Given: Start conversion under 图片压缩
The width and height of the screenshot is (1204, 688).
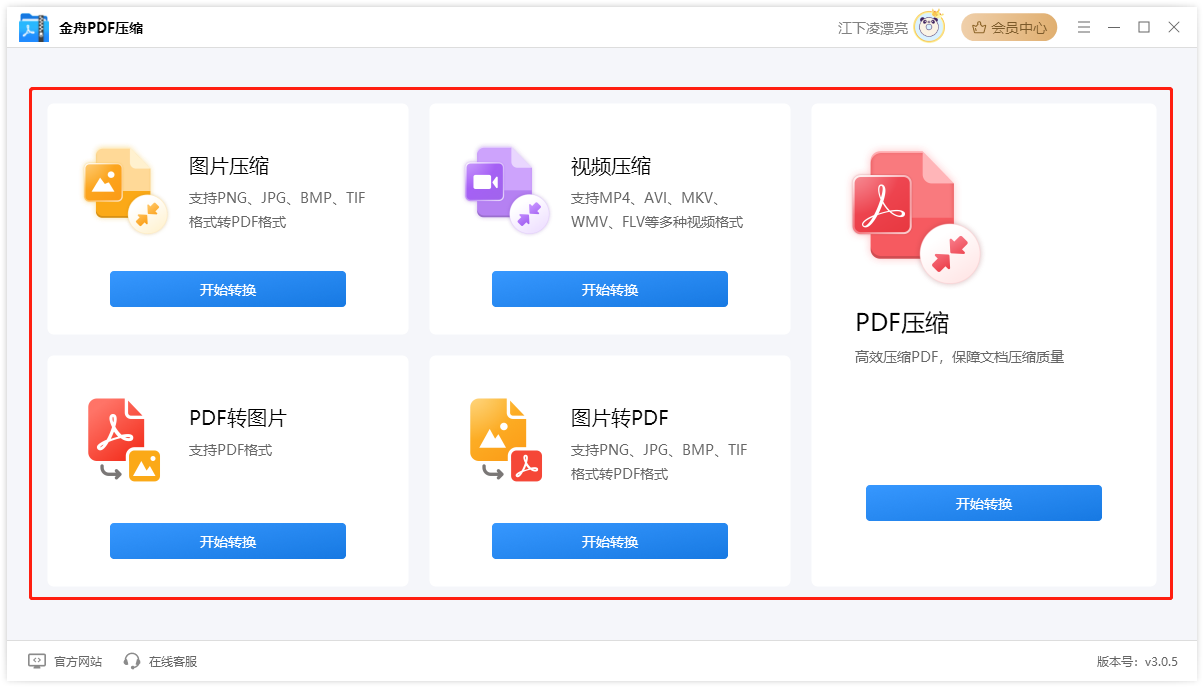Looking at the screenshot, I should (x=227, y=288).
